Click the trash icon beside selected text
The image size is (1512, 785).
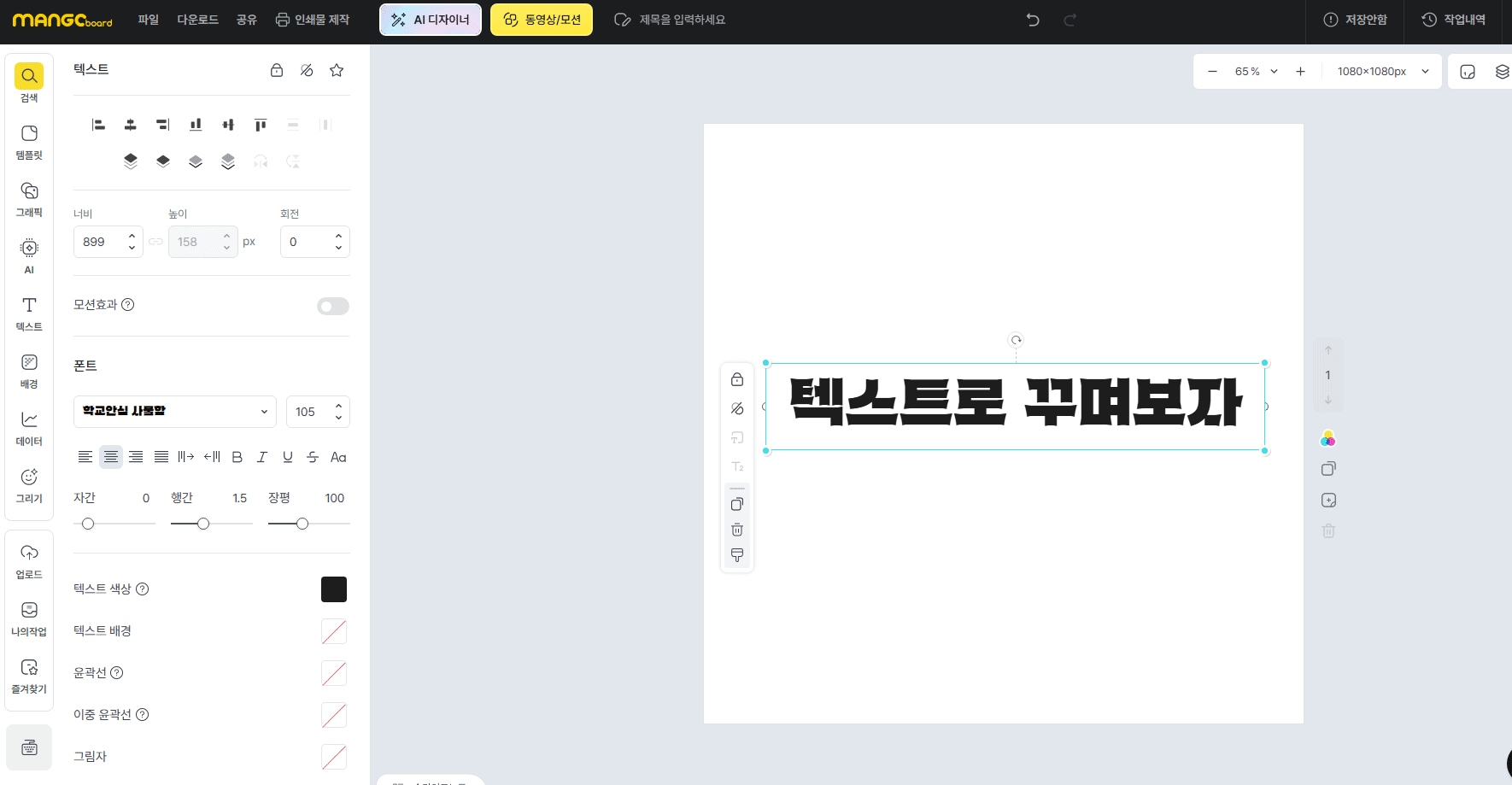737,530
